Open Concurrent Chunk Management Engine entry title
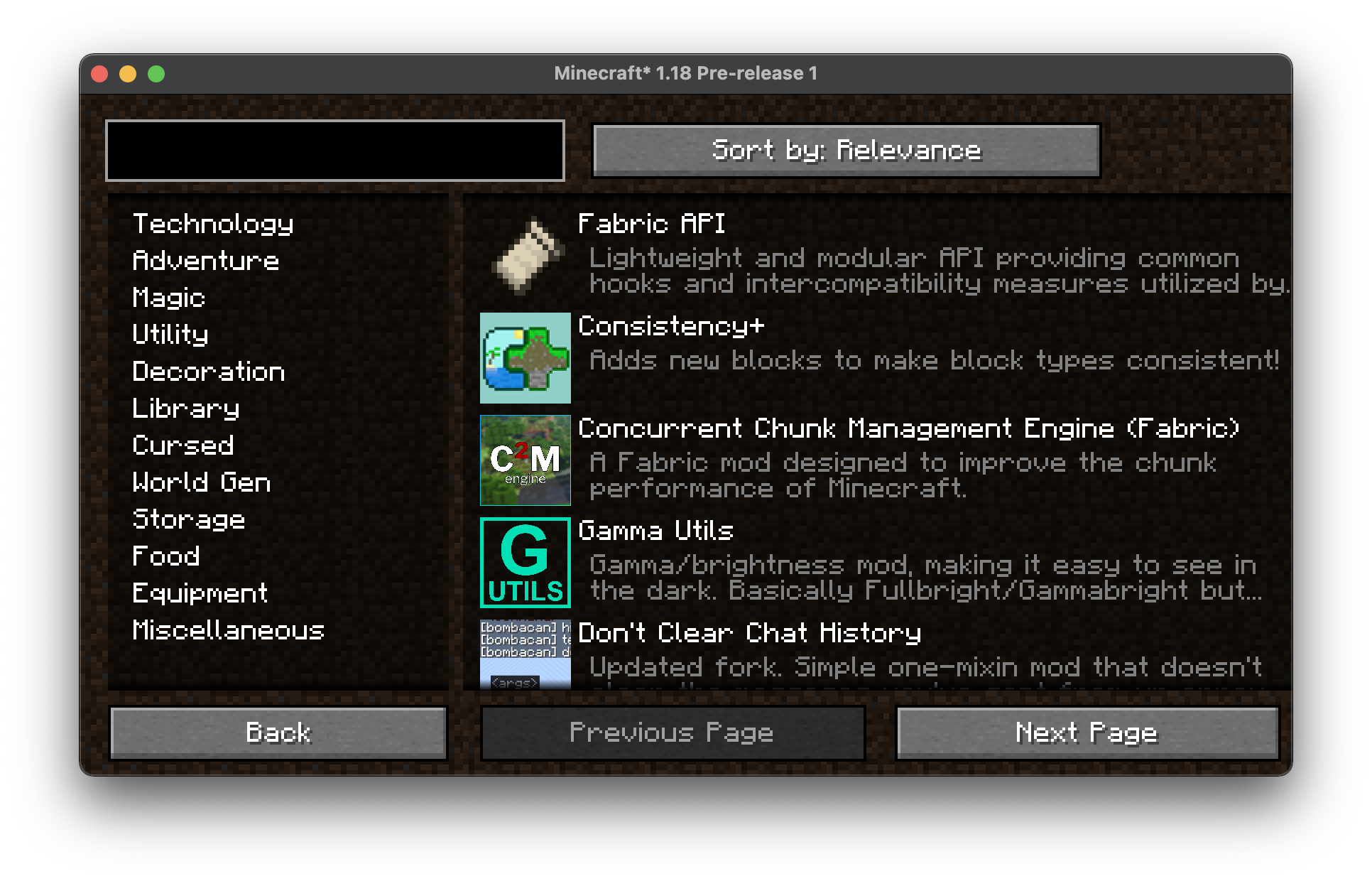This screenshot has height=881, width=1372. 909,428
